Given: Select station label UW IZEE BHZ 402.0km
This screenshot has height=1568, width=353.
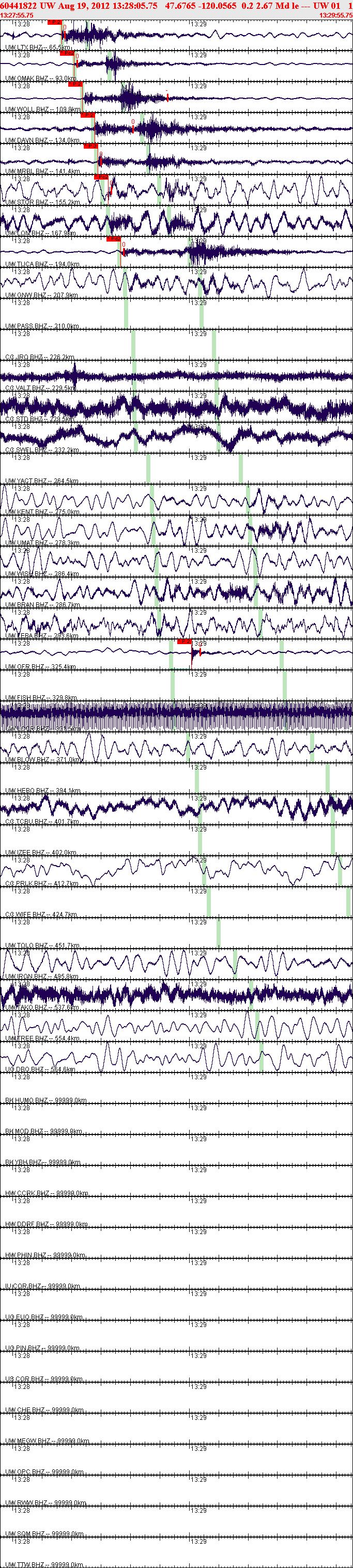Looking at the screenshot, I should pyautogui.click(x=41, y=853).
